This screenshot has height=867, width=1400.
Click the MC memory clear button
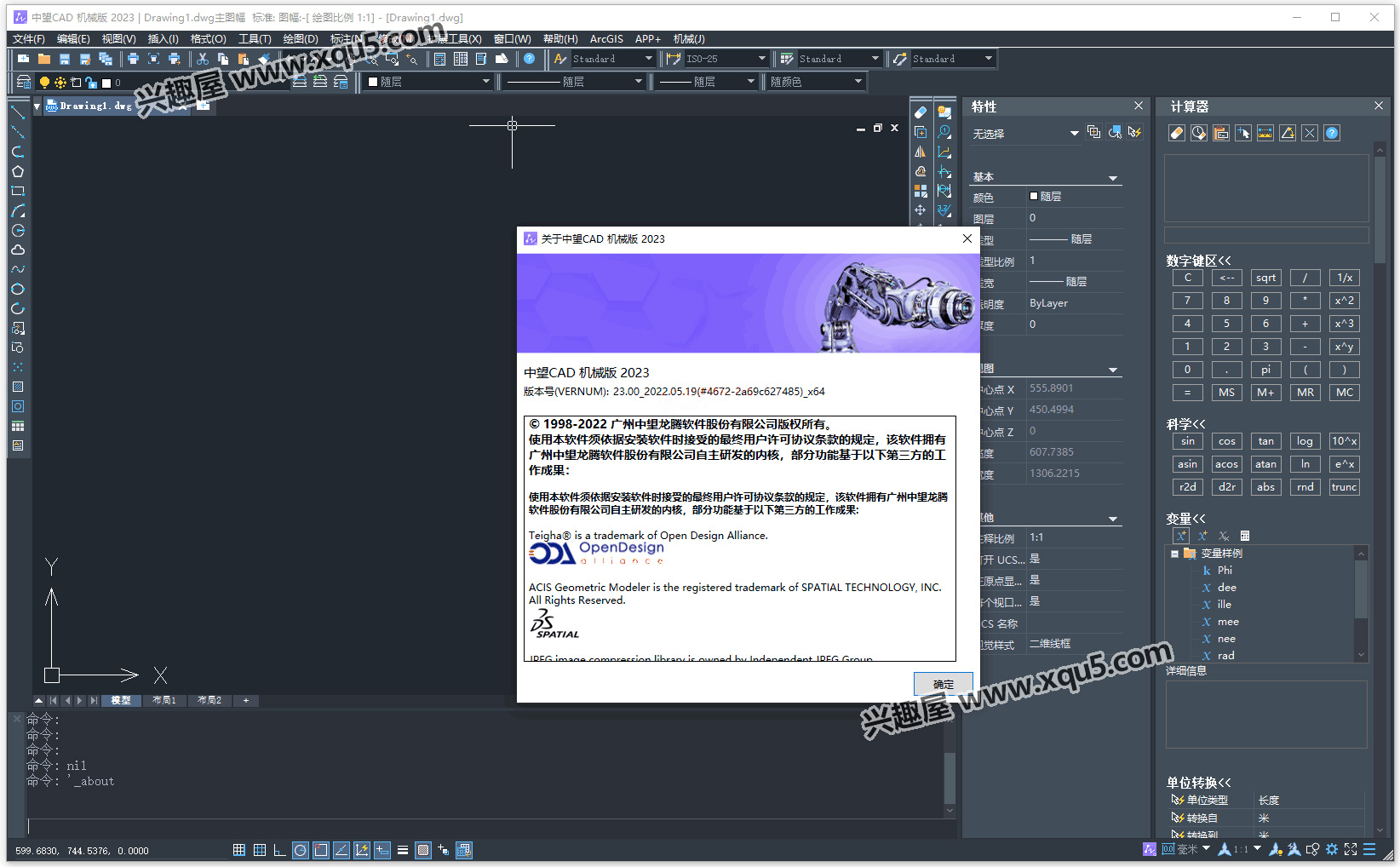click(x=1344, y=393)
